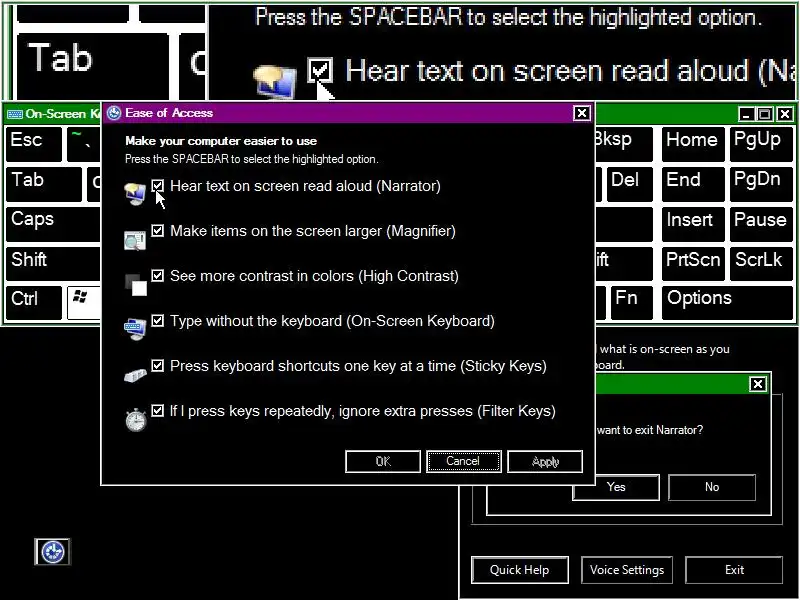Open Narrator Voice Settings

[627, 570]
